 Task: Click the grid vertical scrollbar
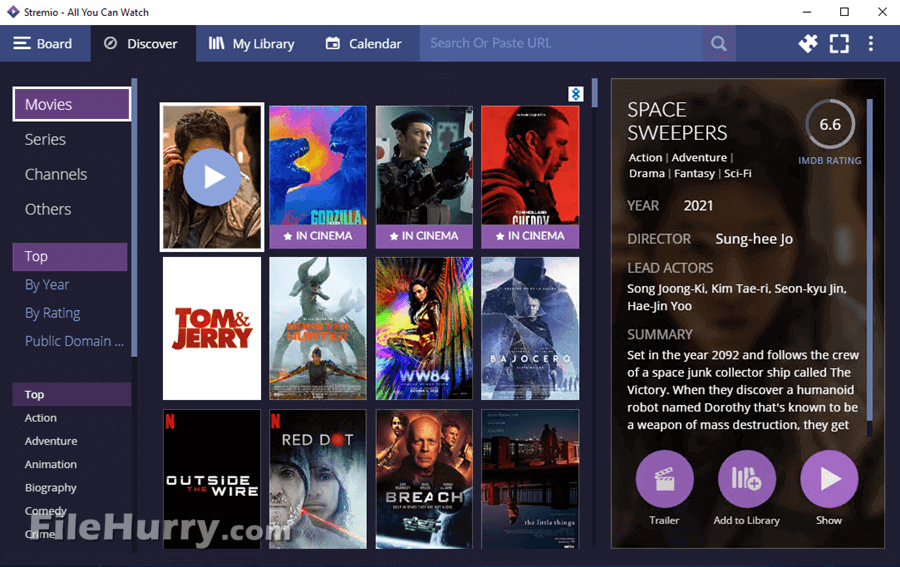tap(595, 93)
